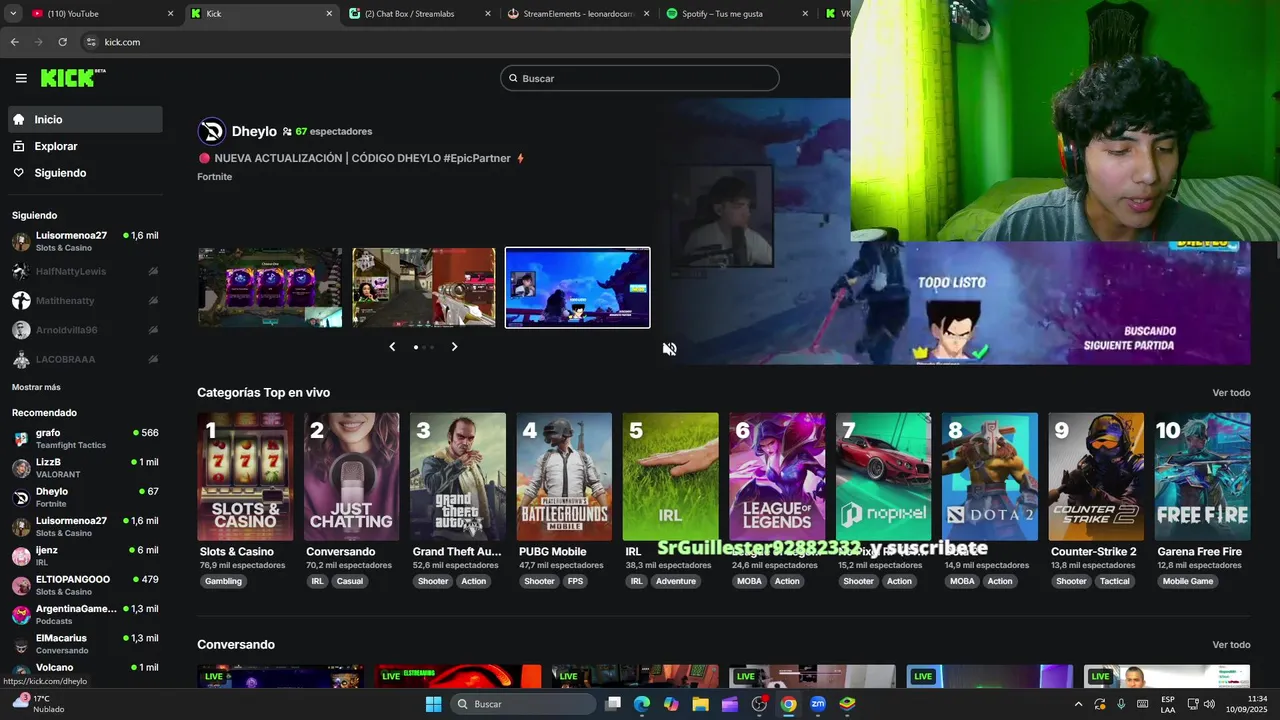
Task: Reload the kick.com page
Action: pos(62,42)
